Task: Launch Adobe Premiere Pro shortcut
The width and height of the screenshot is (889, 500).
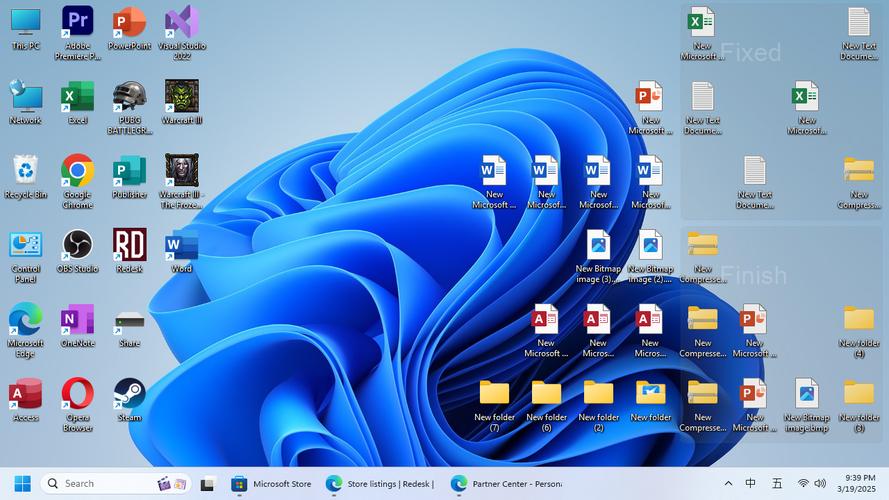Action: (x=78, y=33)
